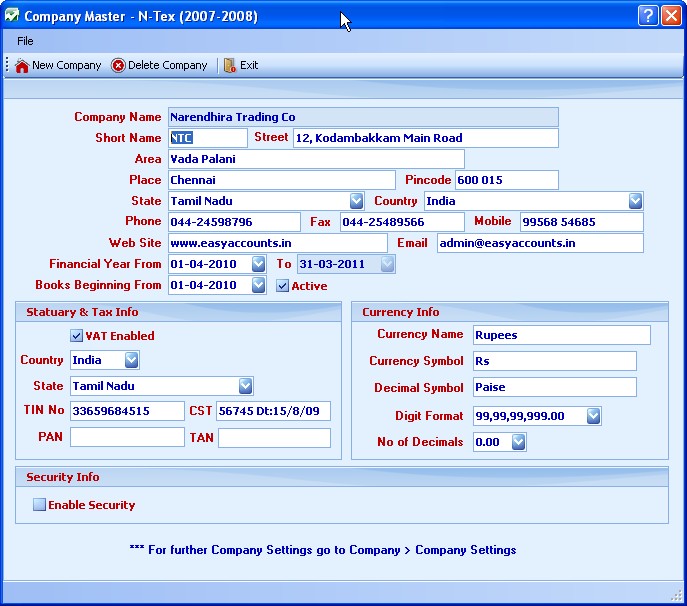Open the Financial Year To date dropdown
This screenshot has height=606, width=687.
pyautogui.click(x=387, y=264)
